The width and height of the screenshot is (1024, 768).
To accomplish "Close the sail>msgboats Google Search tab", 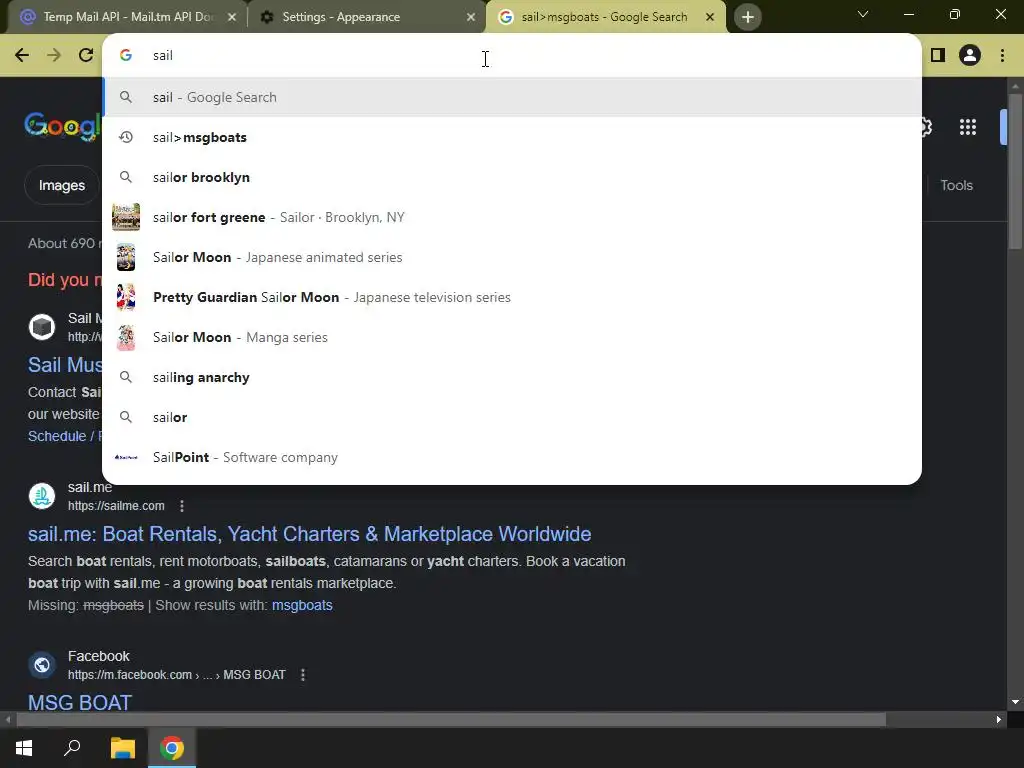I will [710, 17].
